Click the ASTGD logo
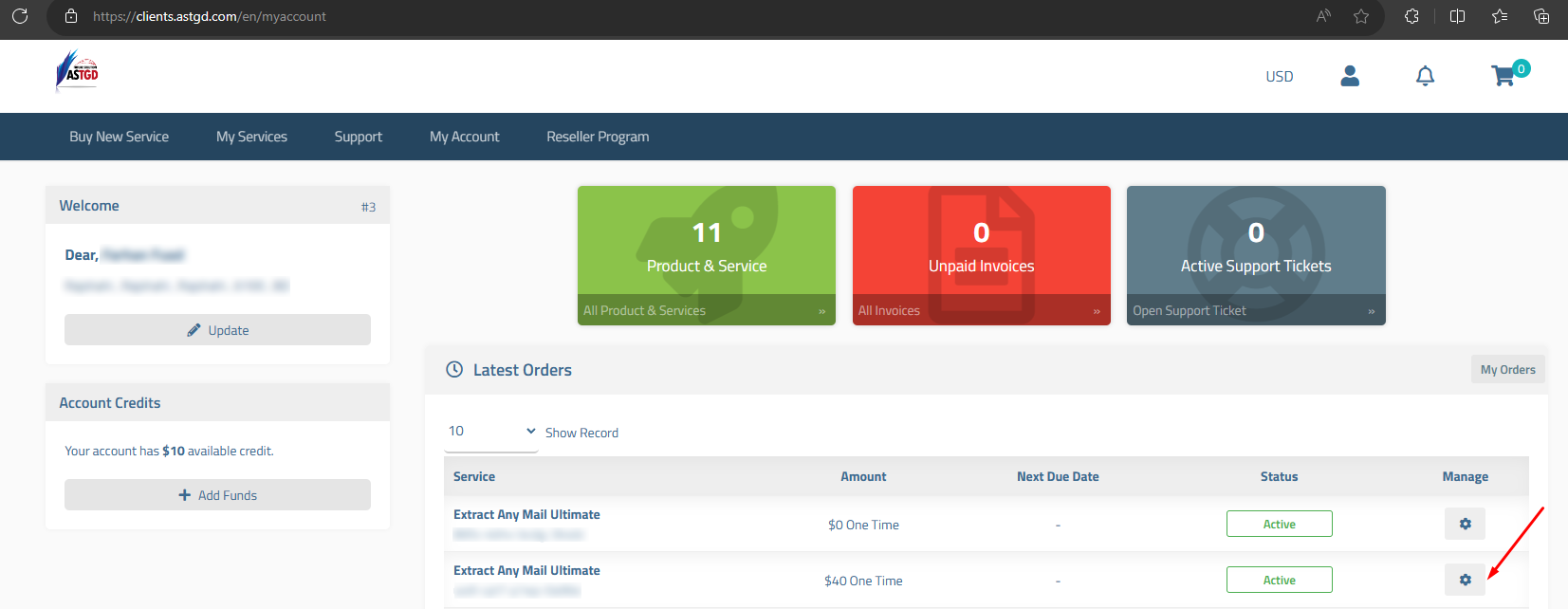Image resolution: width=1568 pixels, height=609 pixels. [78, 71]
